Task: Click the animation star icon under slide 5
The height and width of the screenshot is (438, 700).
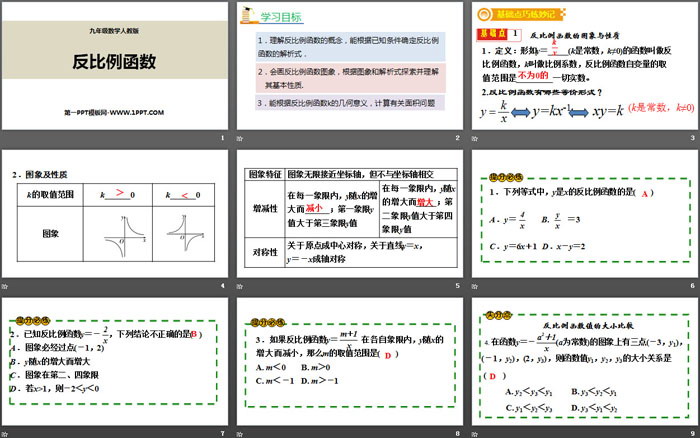Action: click(240, 286)
